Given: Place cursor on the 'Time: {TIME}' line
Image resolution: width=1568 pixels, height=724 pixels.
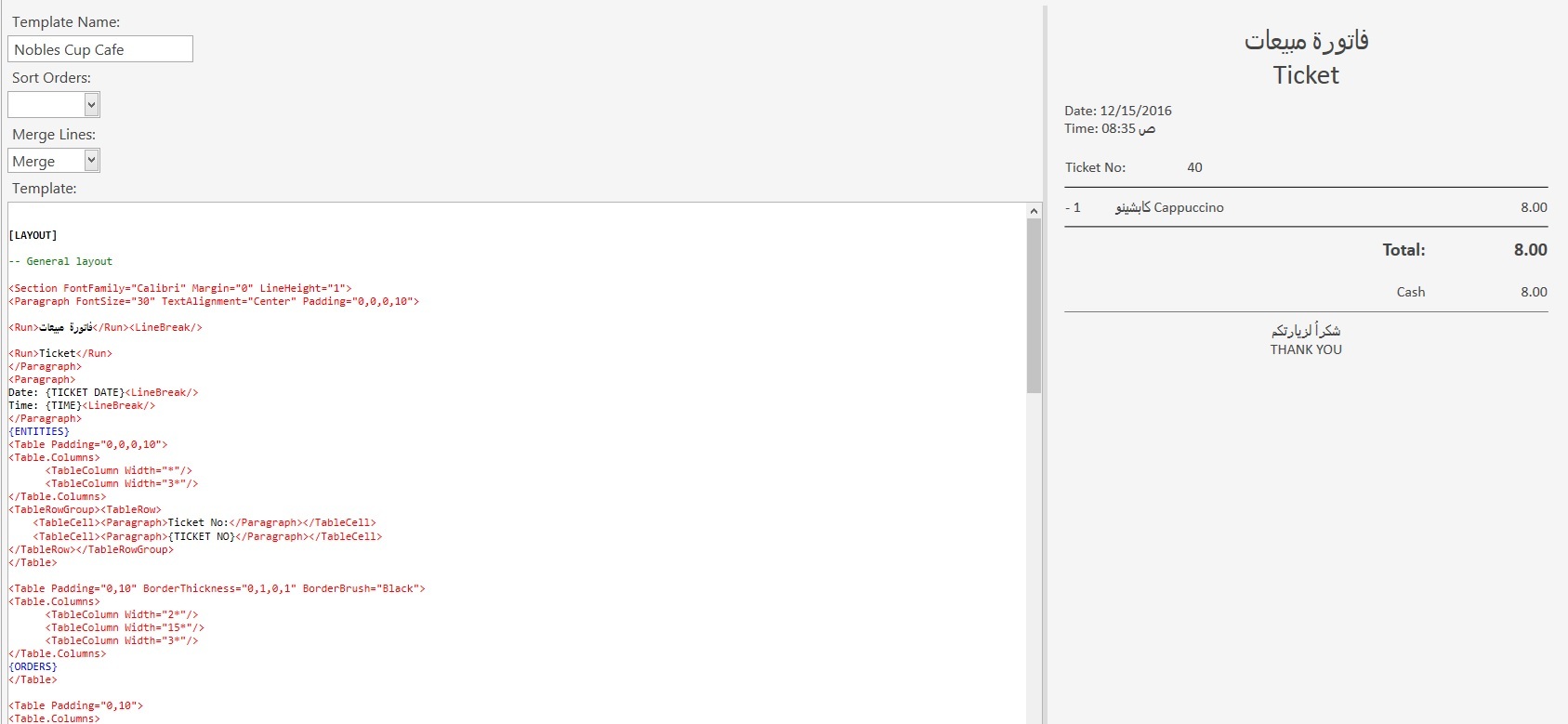Looking at the screenshot, I should pyautogui.click(x=45, y=405).
